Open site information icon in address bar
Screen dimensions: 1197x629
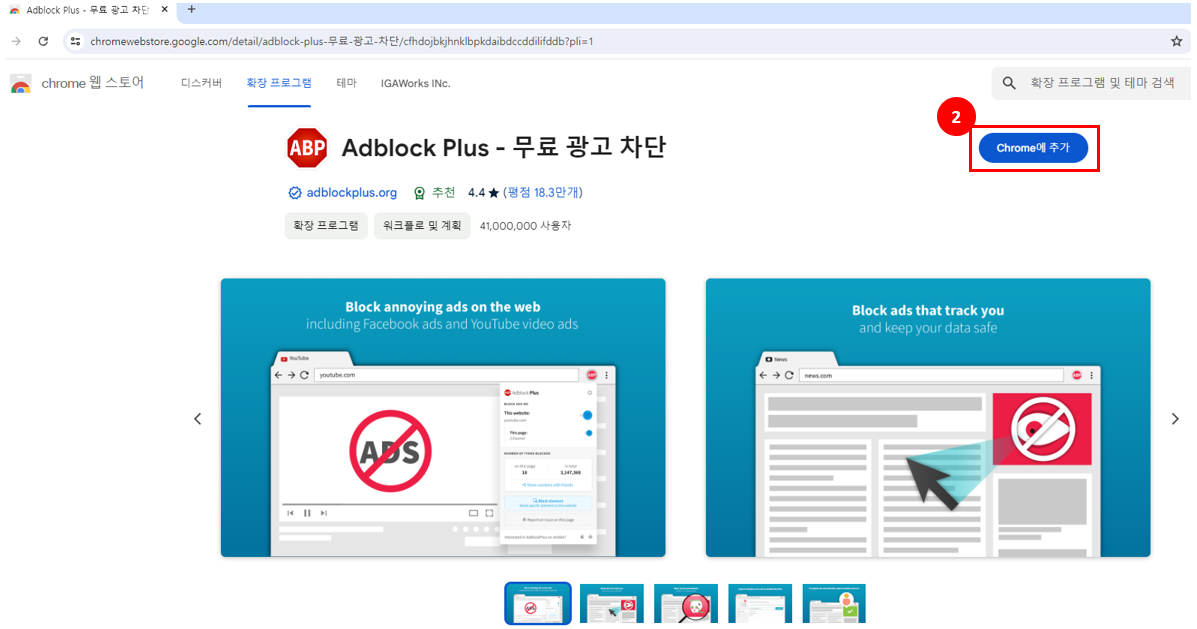[x=75, y=41]
